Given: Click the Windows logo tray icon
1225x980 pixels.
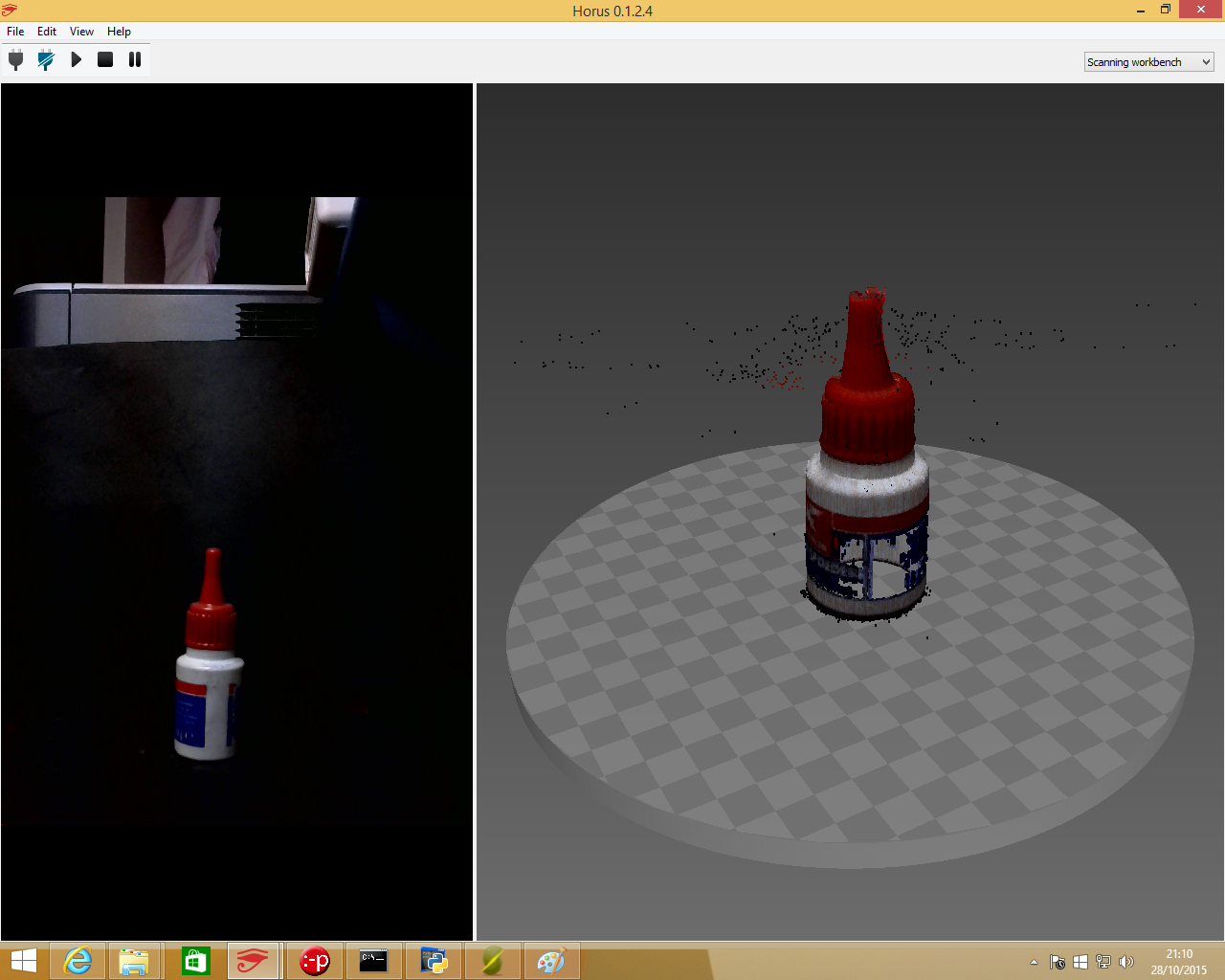Looking at the screenshot, I should (1080, 962).
